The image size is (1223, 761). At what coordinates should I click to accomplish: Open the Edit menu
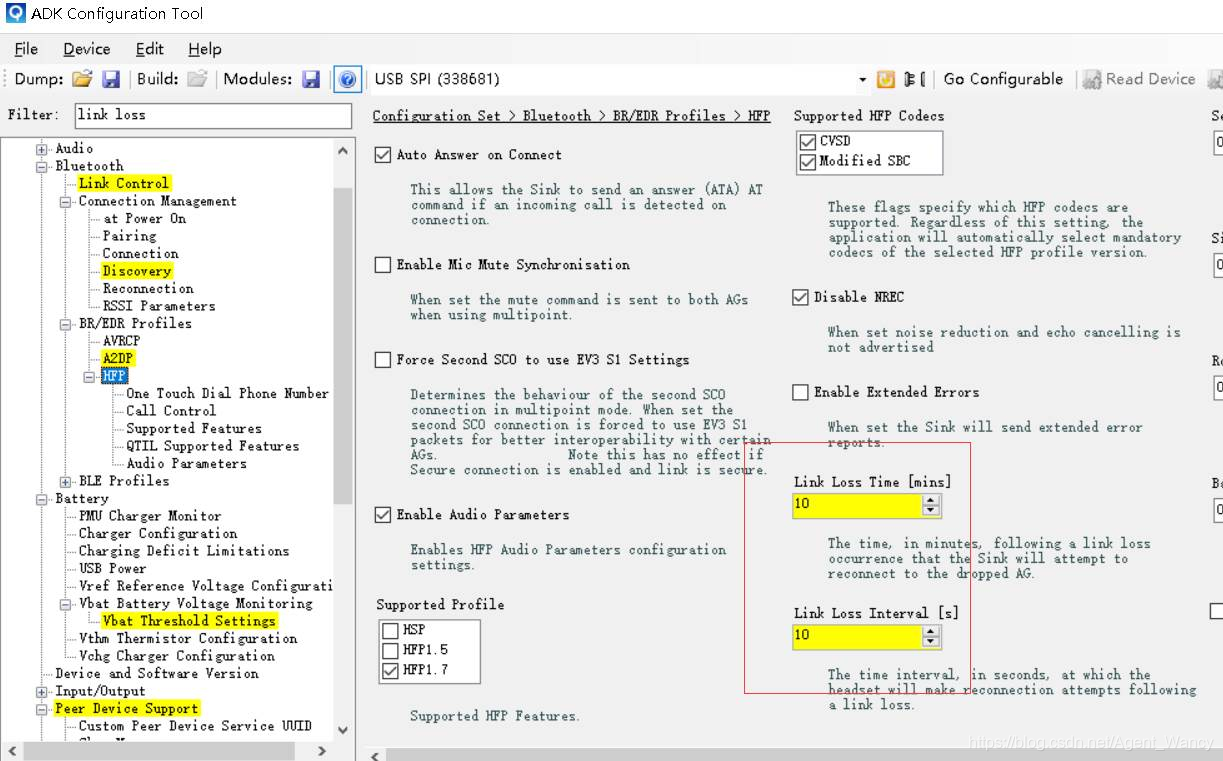tap(150, 49)
